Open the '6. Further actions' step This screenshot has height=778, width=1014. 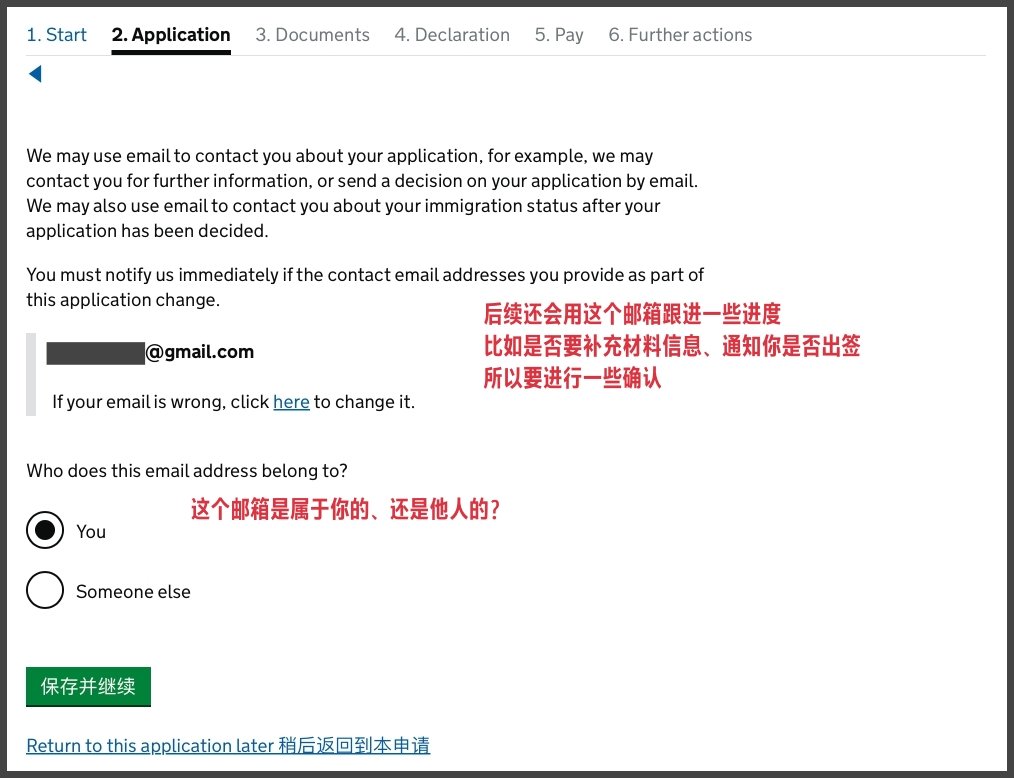point(680,35)
